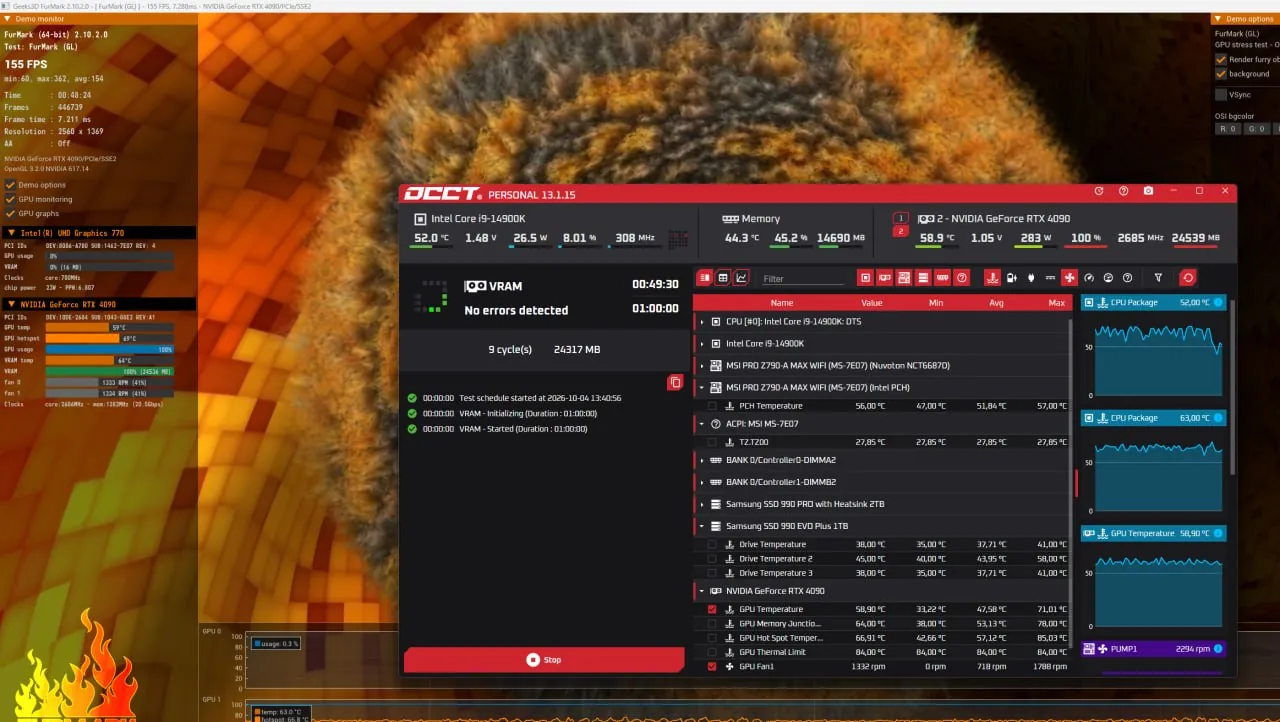Click the OCCT screenshot camera icon
1280x722 pixels.
click(x=1148, y=191)
